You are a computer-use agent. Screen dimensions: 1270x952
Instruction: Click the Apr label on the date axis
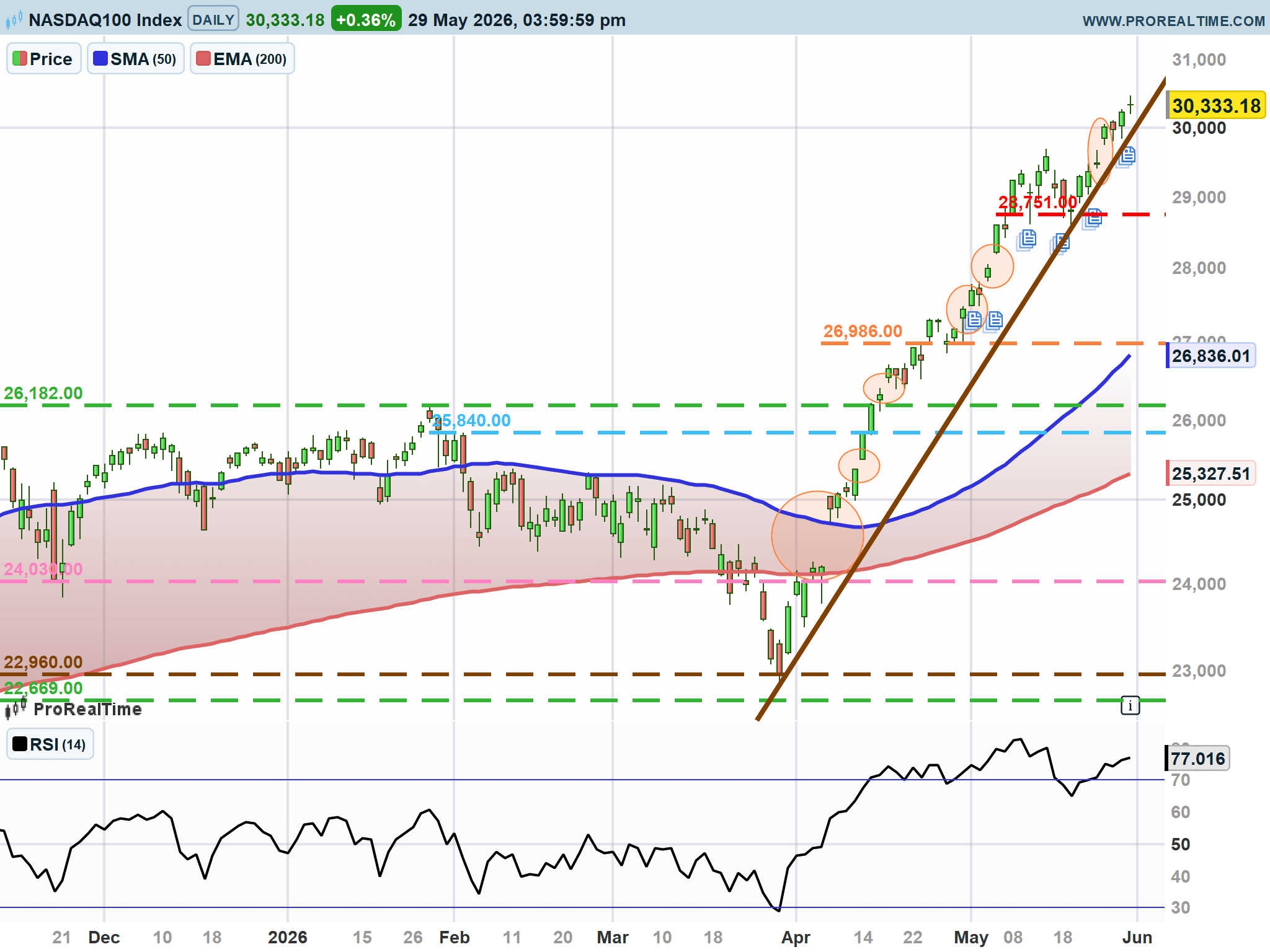(x=796, y=937)
